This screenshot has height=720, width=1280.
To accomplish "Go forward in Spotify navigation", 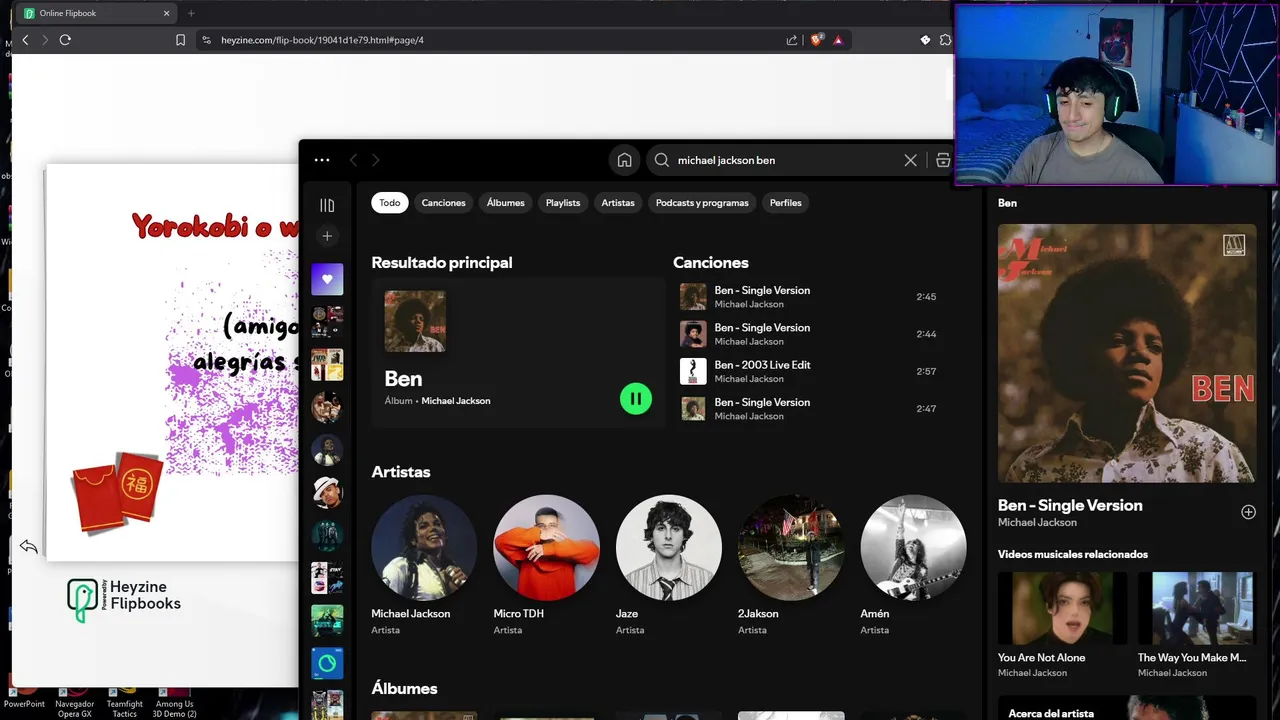I will [376, 160].
